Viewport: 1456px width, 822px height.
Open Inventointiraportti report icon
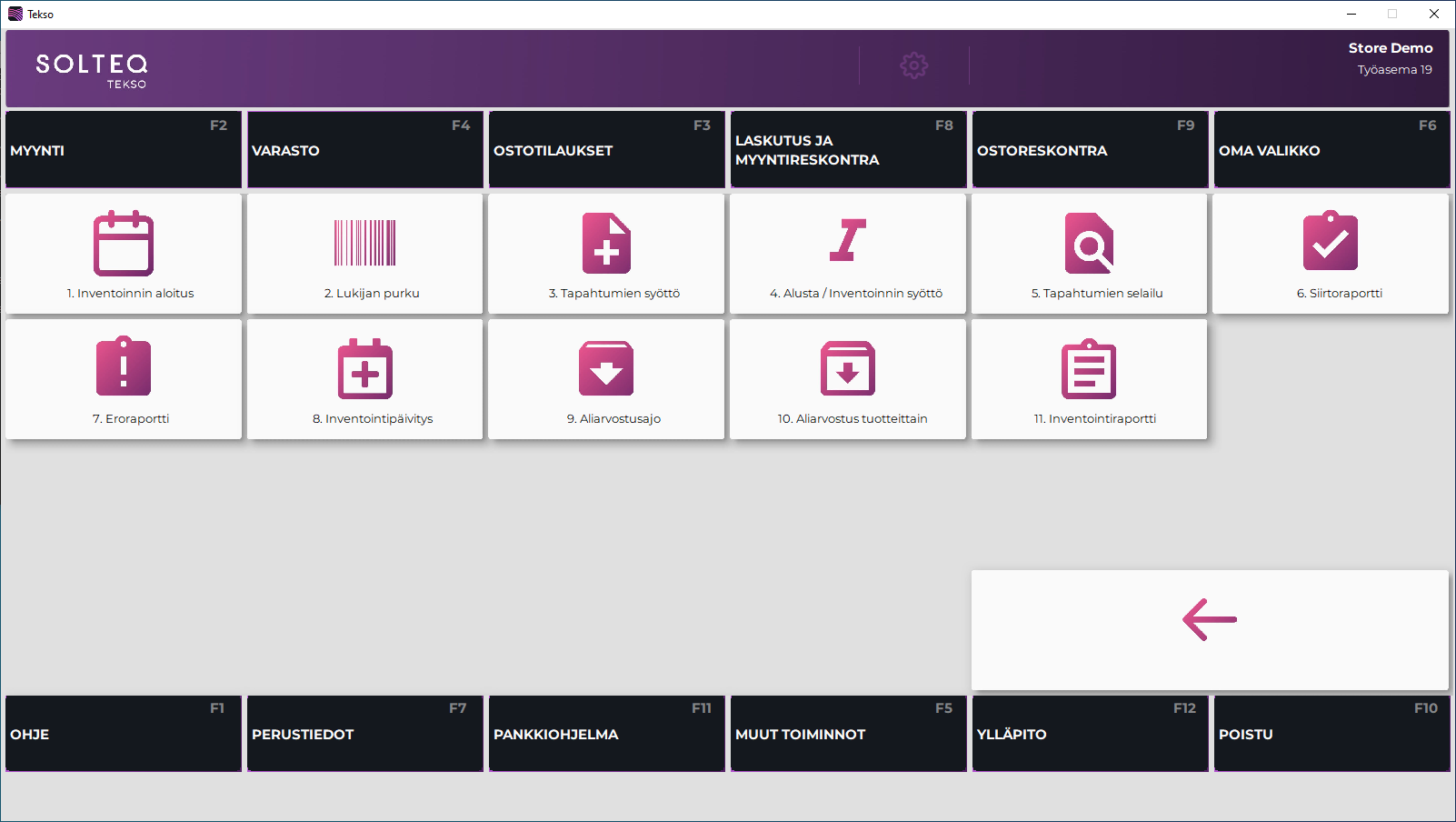[1089, 369]
